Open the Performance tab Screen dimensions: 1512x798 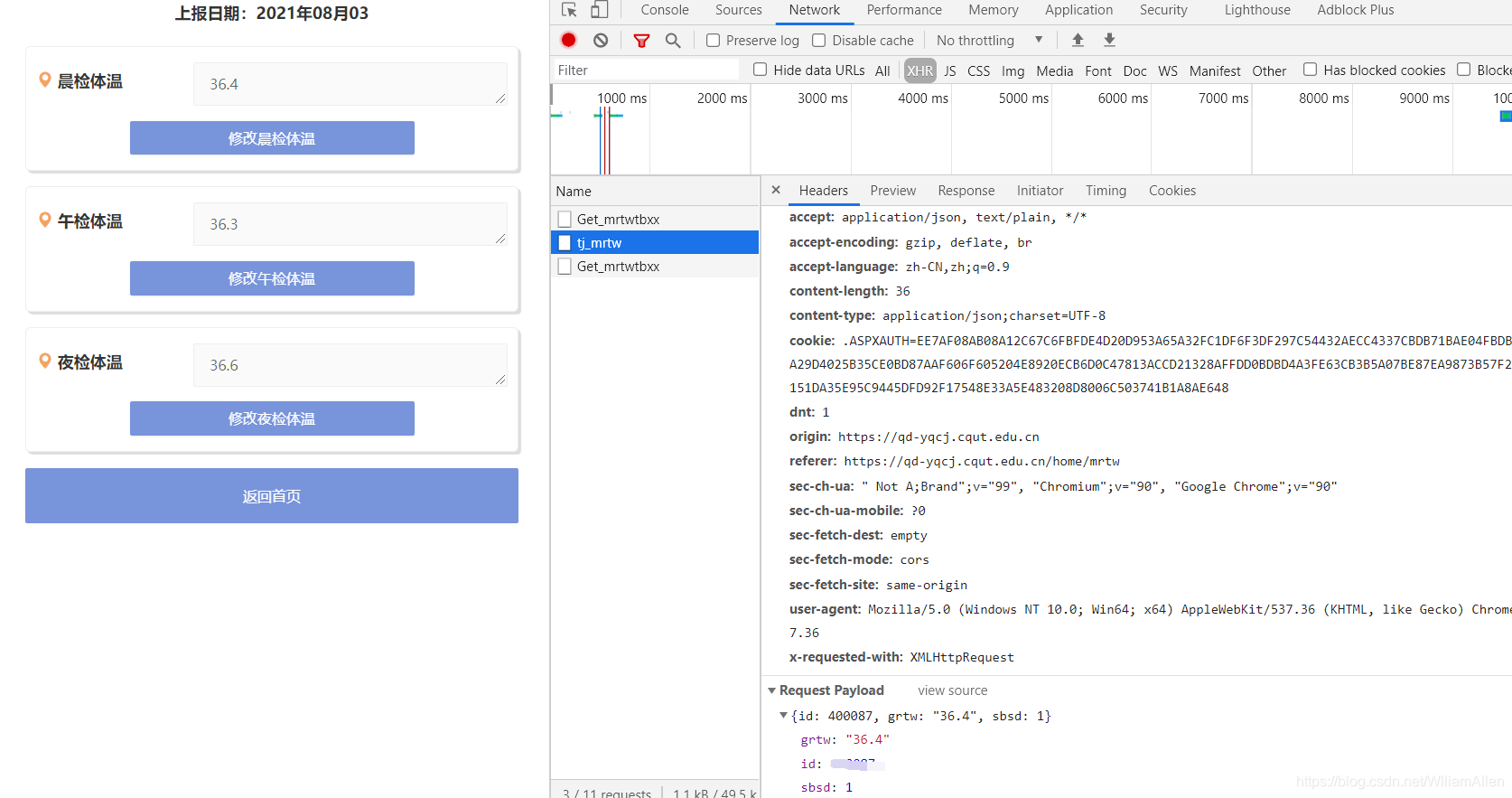(x=904, y=10)
